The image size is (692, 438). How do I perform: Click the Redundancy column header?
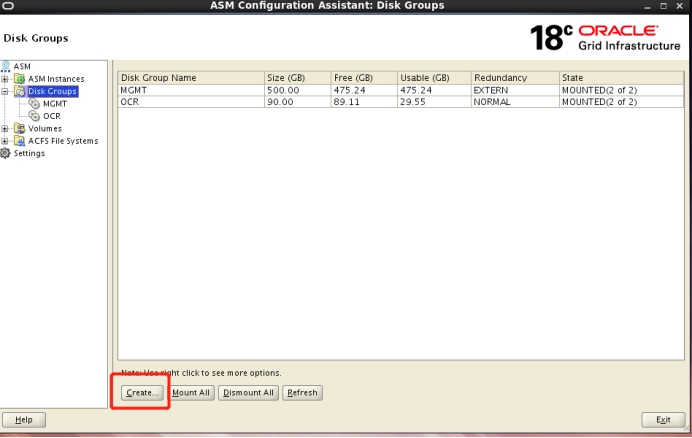point(515,78)
